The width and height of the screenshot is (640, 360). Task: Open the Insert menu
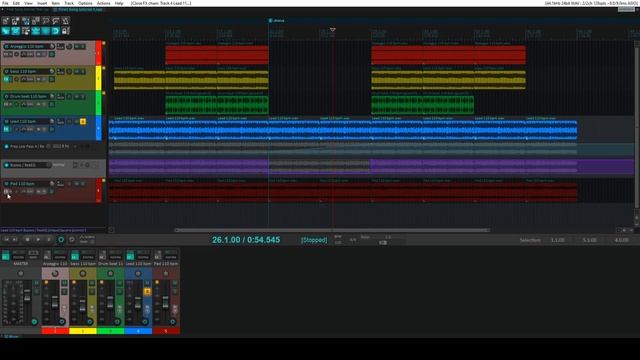click(x=42, y=3)
